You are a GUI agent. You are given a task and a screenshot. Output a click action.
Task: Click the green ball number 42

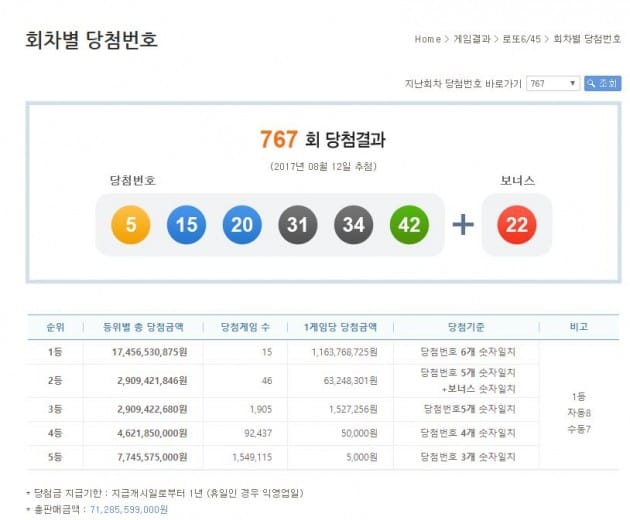click(x=409, y=225)
